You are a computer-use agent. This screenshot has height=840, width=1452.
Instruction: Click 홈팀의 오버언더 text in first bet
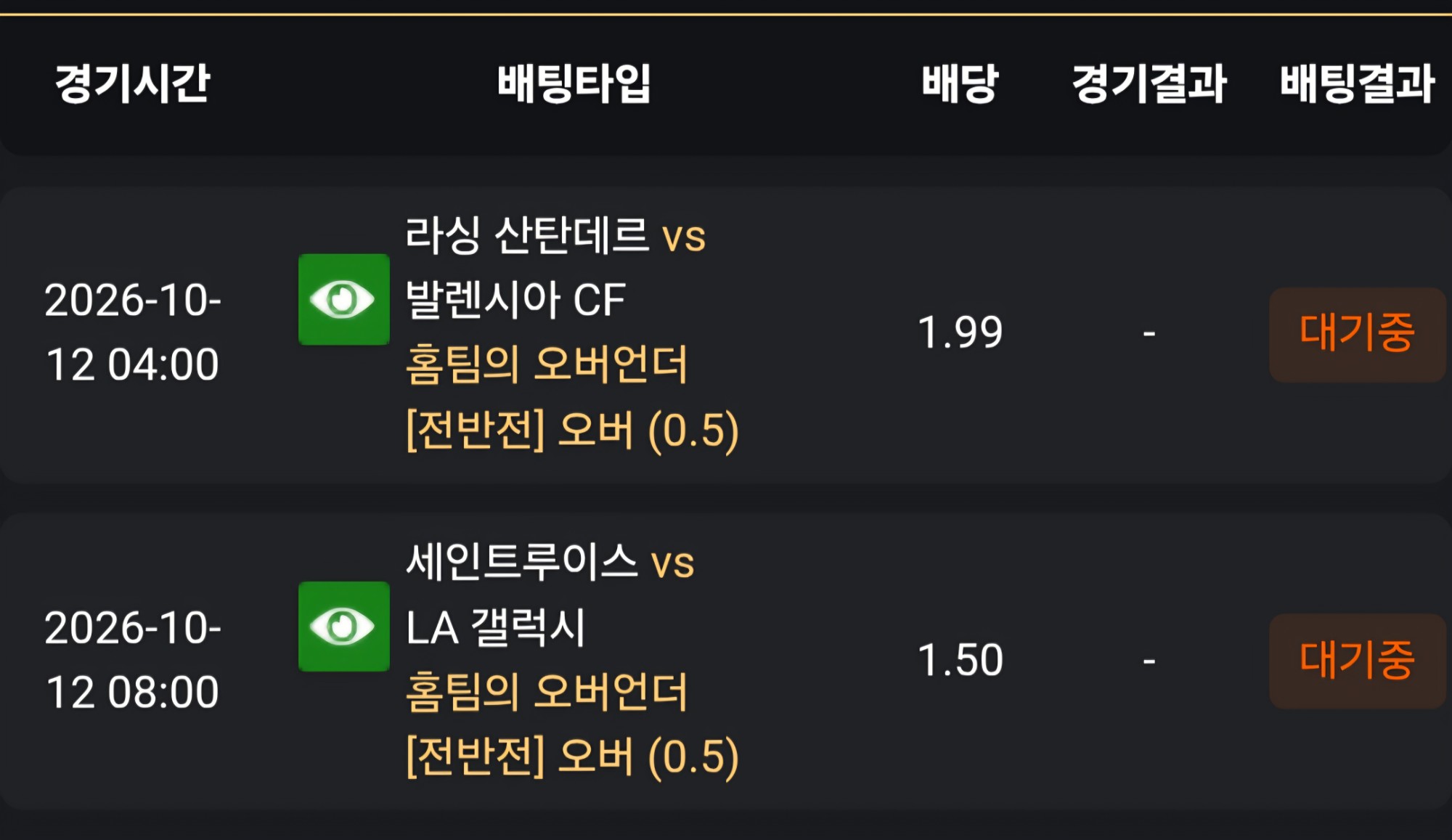(546, 364)
